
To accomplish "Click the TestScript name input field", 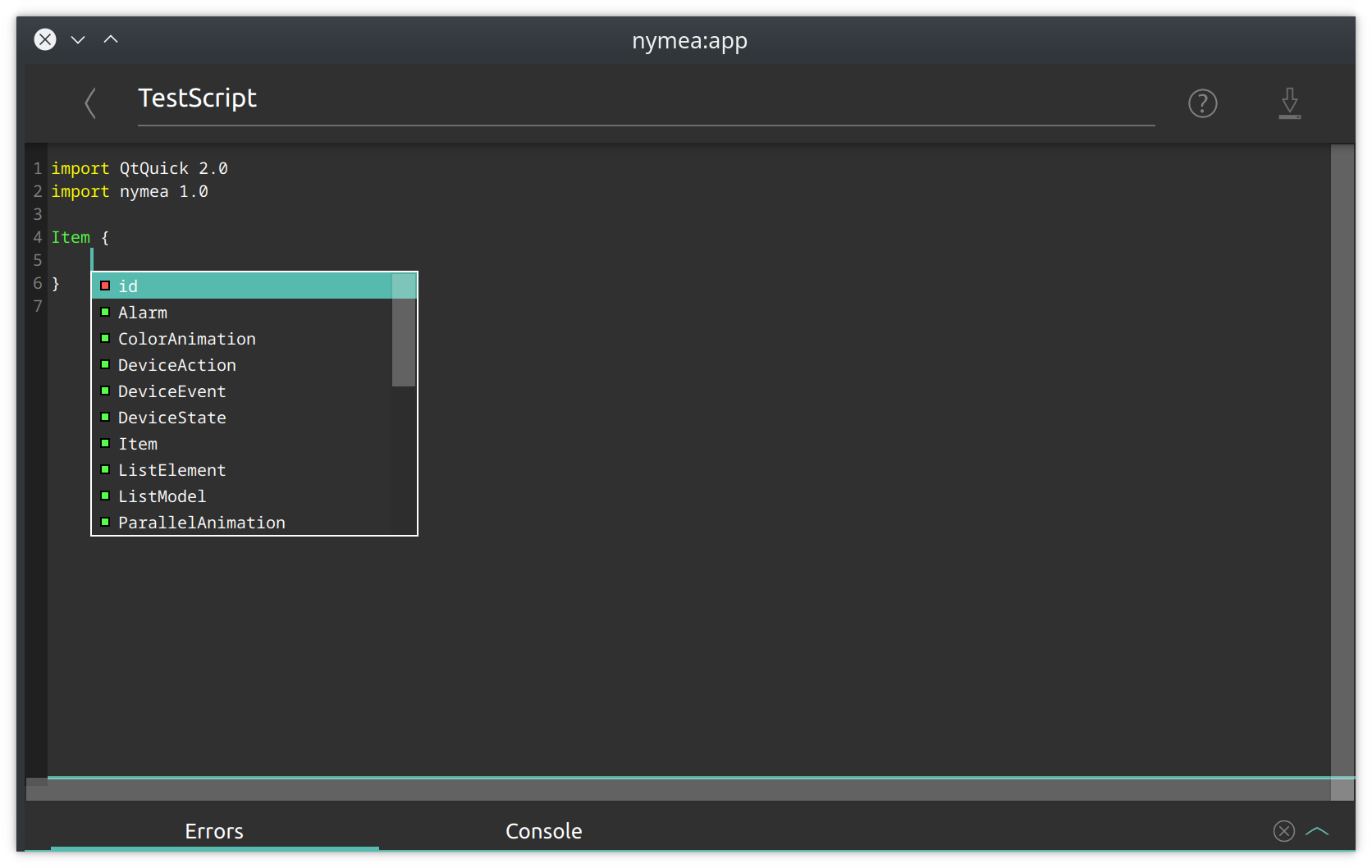I will 646,100.
